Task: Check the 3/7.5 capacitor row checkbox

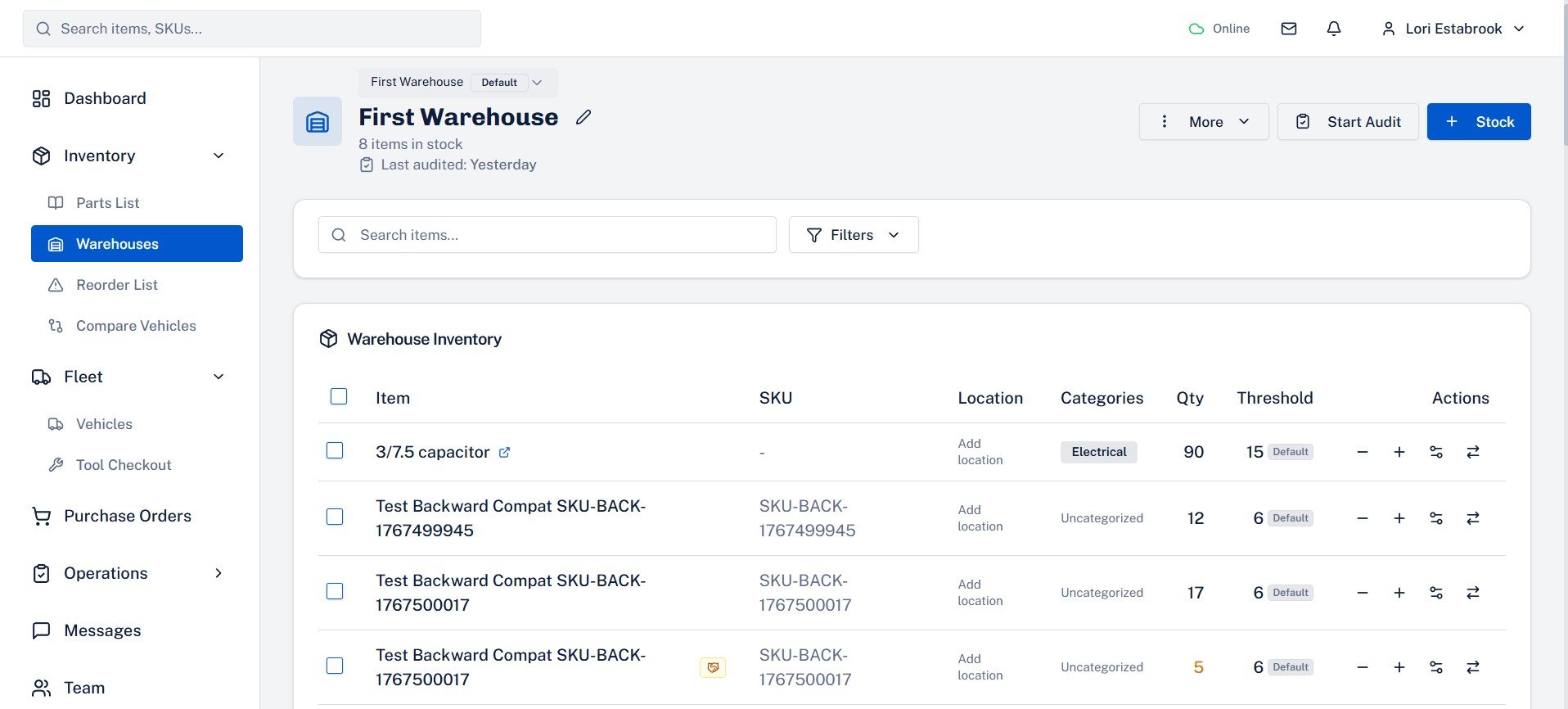Action: 335,451
